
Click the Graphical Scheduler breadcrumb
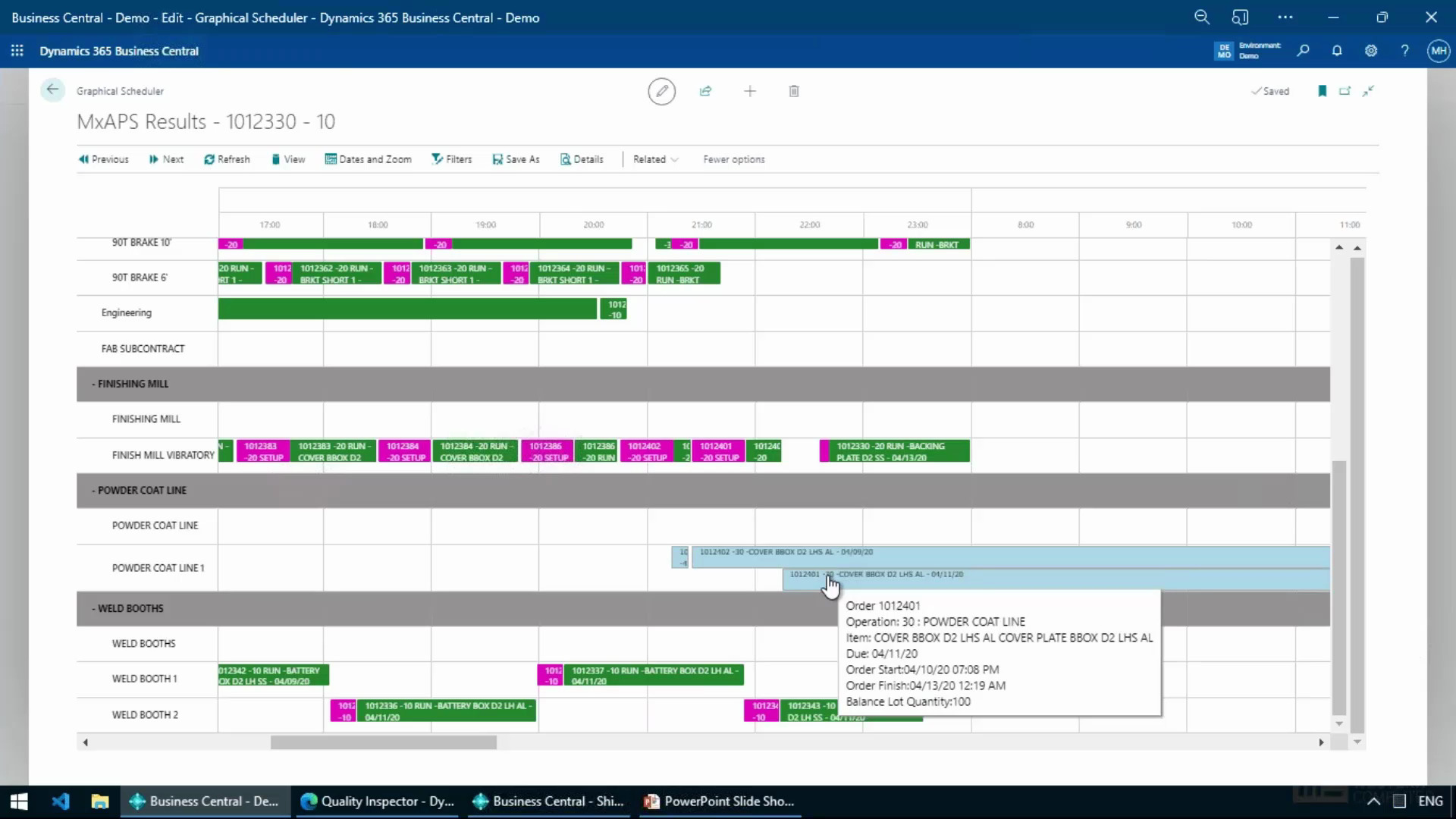(x=120, y=91)
